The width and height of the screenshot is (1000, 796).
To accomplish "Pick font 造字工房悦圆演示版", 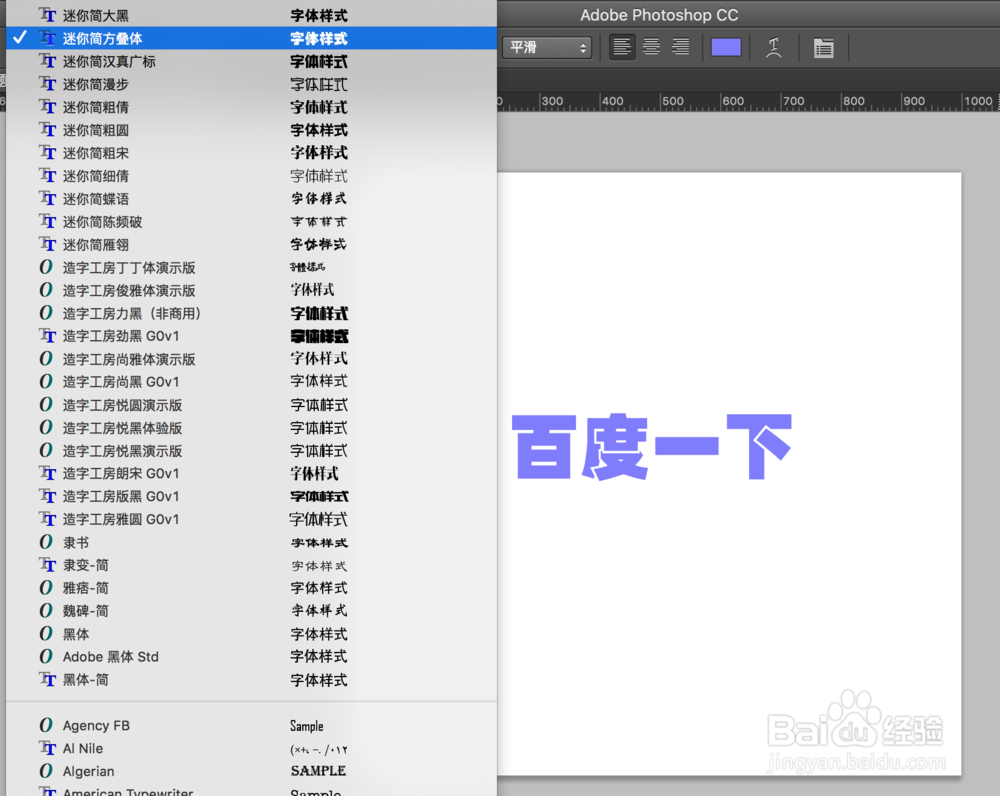I will [x=251, y=405].
